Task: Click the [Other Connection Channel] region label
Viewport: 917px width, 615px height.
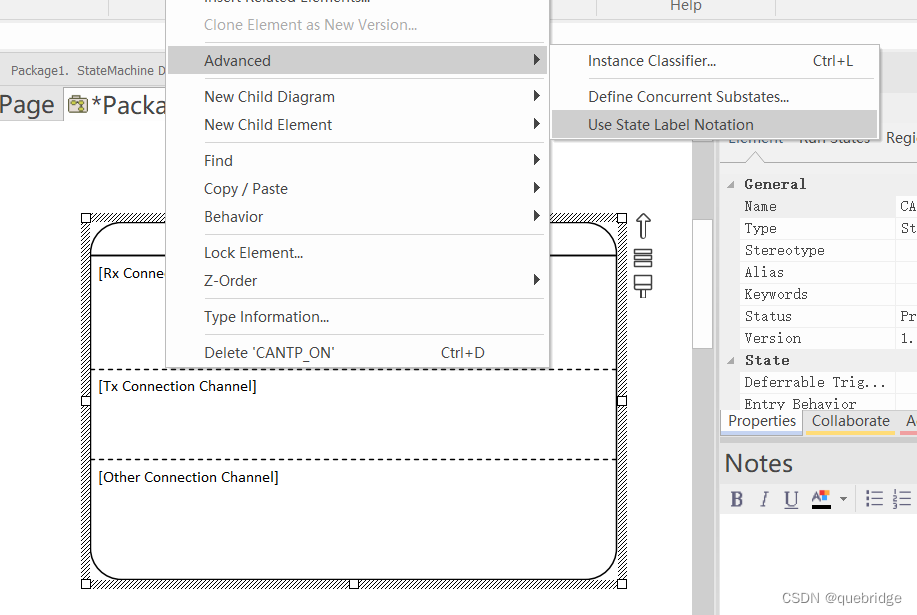Action: pos(188,477)
